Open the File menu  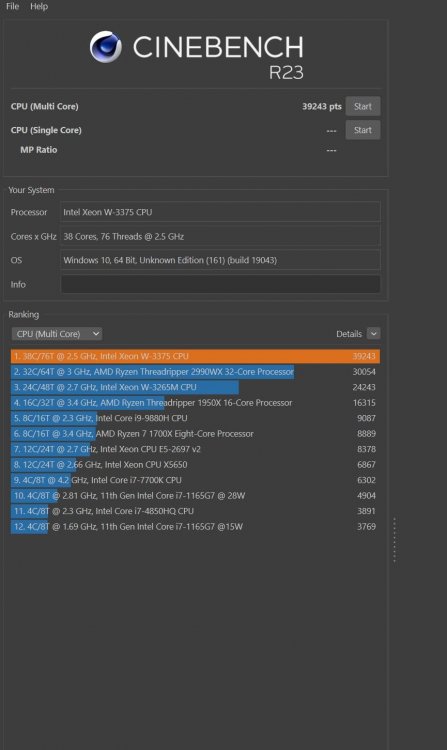tap(12, 6)
